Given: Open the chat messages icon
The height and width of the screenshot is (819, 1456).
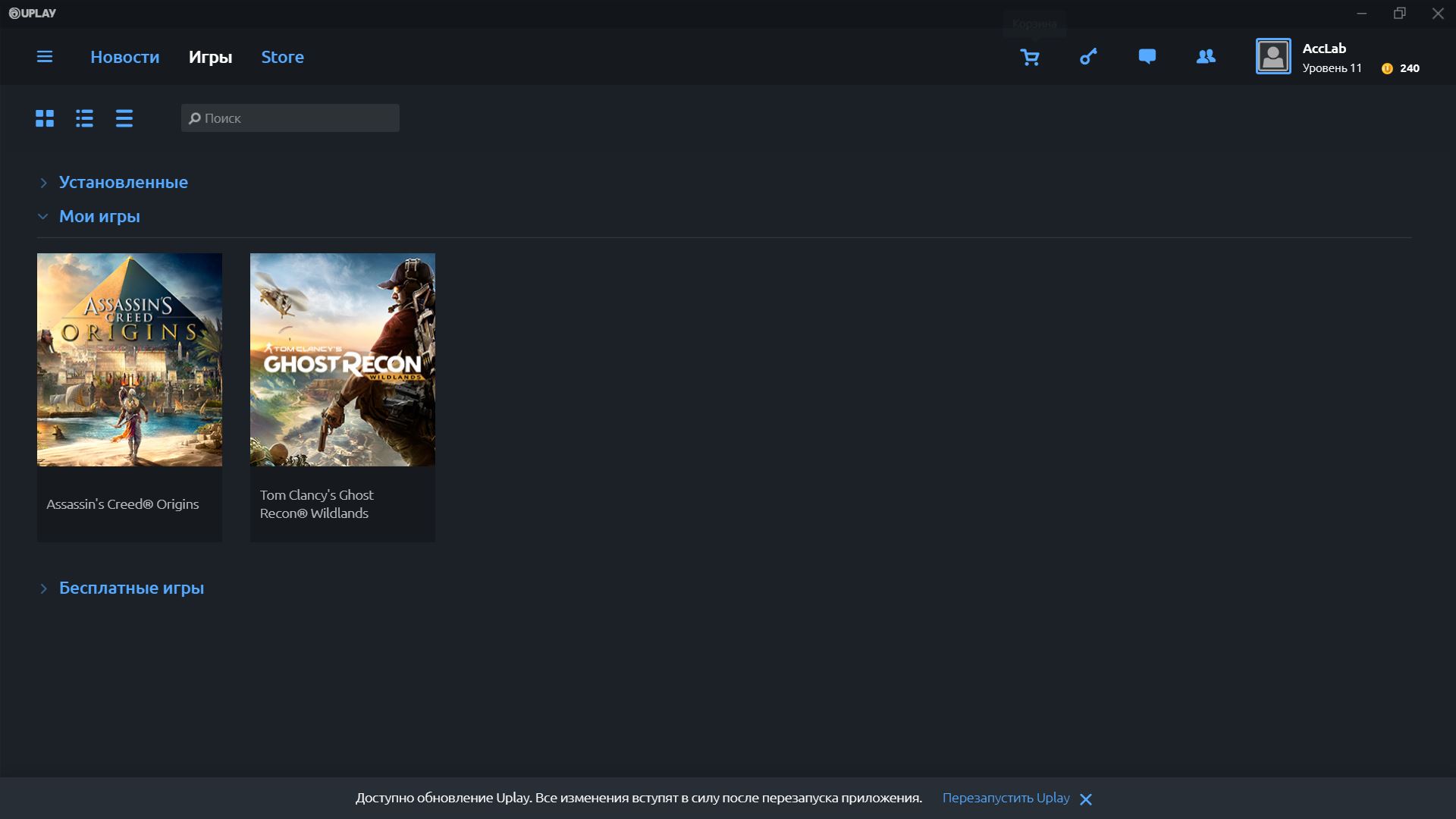Looking at the screenshot, I should 1147,57.
